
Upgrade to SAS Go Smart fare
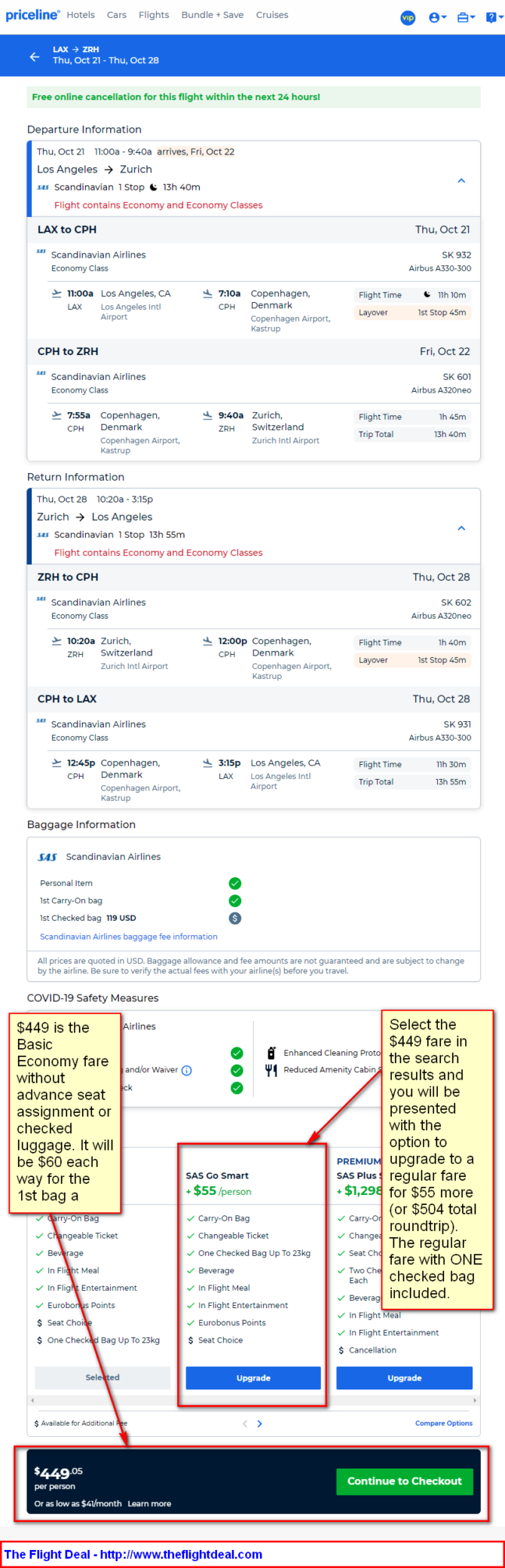point(253,1377)
